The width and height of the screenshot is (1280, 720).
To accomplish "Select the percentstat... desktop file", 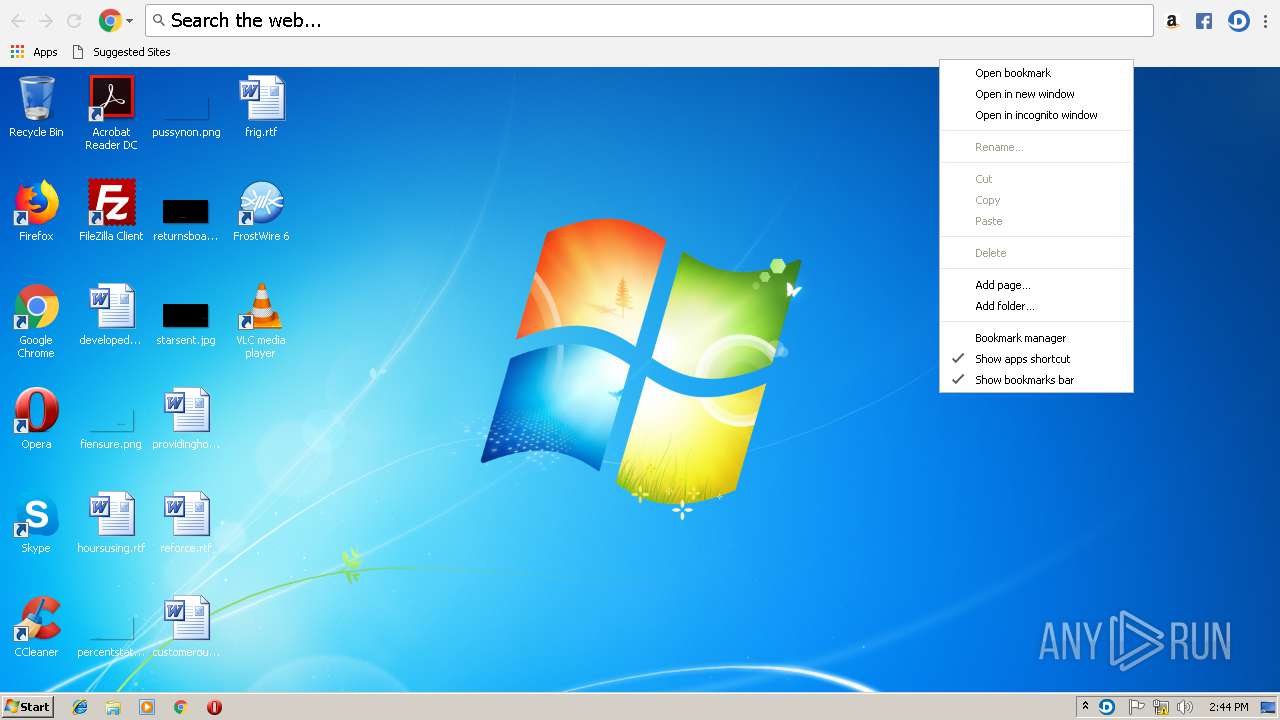I will point(111,636).
